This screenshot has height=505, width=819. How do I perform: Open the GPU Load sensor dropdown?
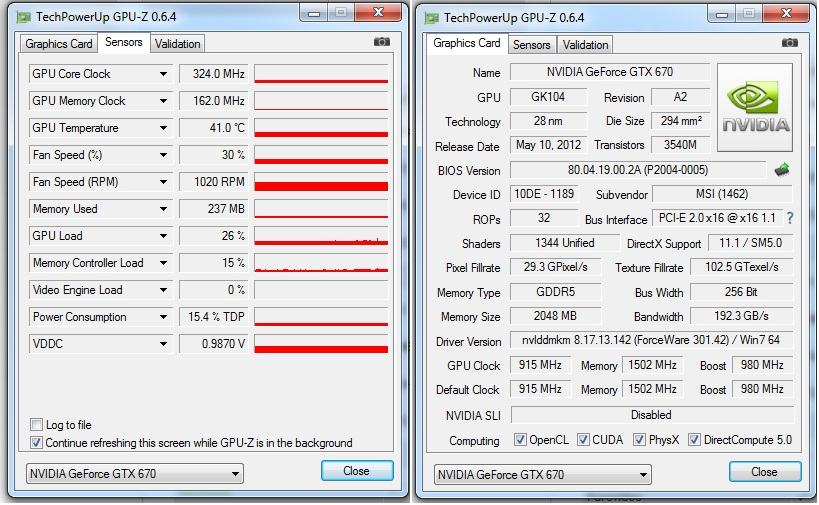coord(163,236)
